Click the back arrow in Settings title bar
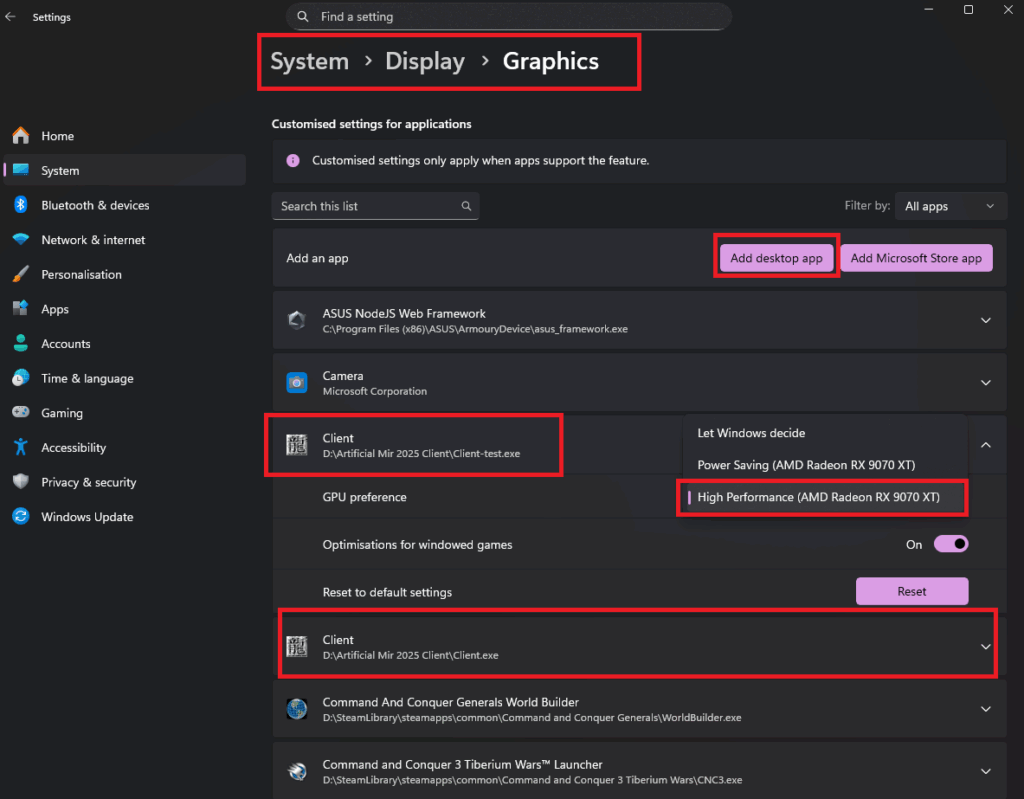 11,17
